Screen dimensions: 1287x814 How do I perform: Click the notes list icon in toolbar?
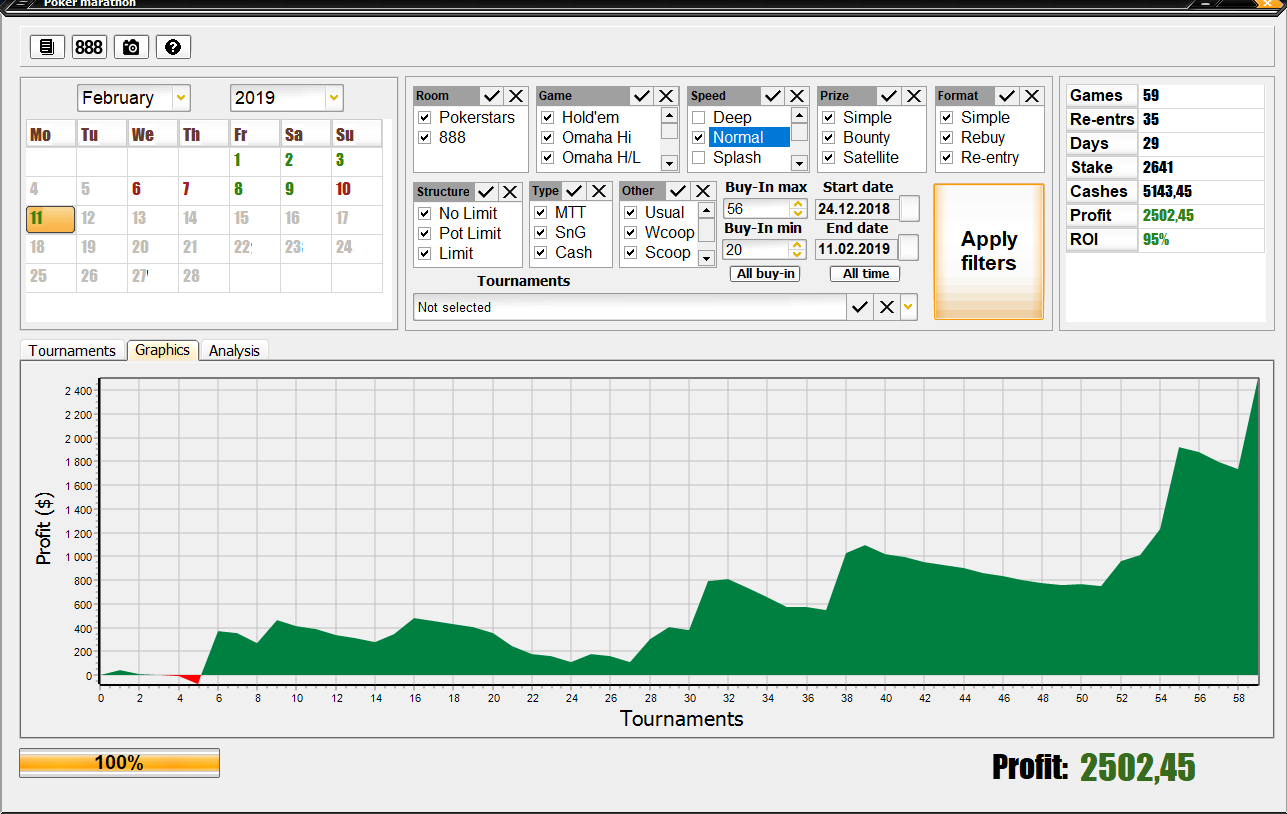[x=47, y=47]
